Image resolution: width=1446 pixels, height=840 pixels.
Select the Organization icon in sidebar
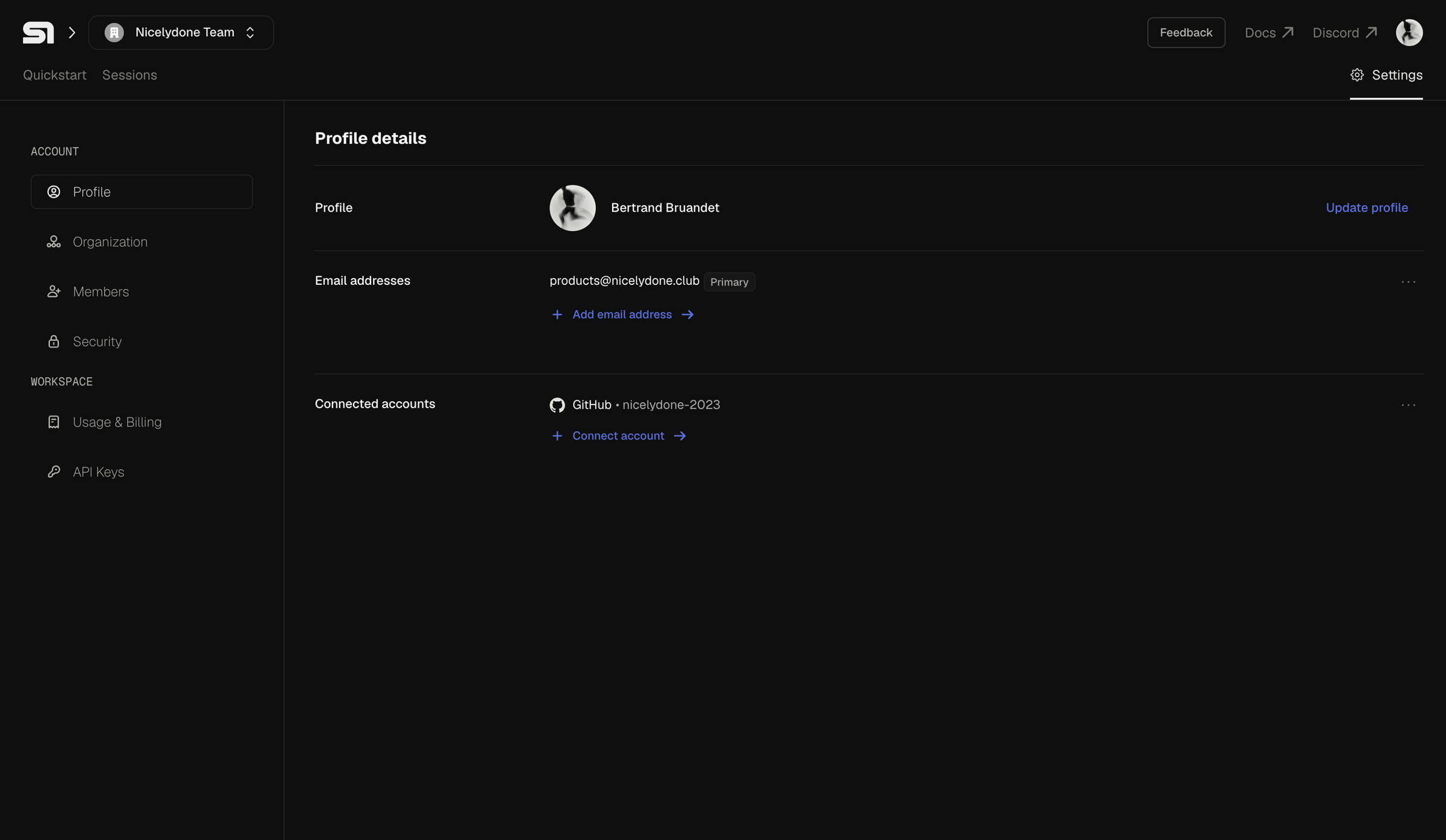54,242
